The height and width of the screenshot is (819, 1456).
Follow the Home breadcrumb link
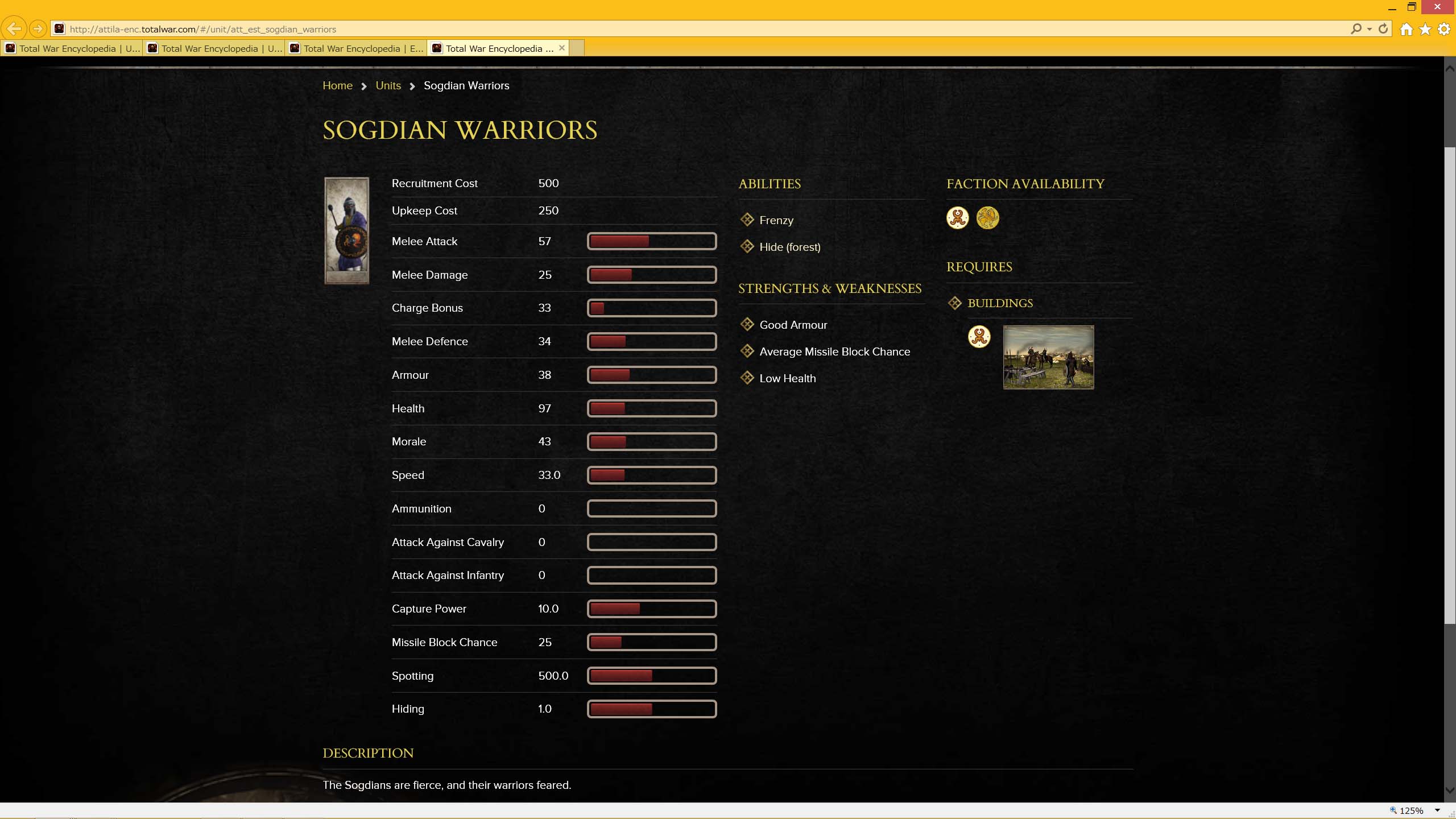(x=337, y=85)
